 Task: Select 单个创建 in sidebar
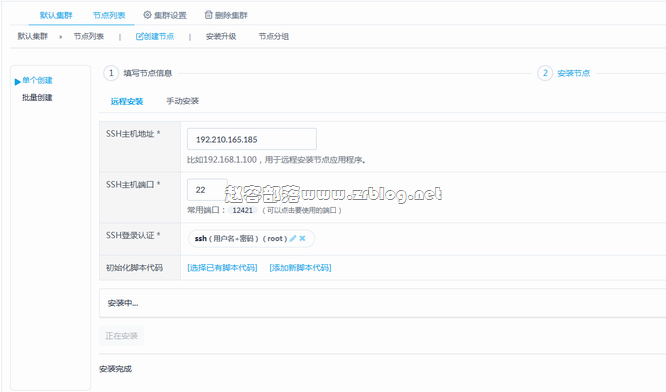pyautogui.click(x=37, y=80)
